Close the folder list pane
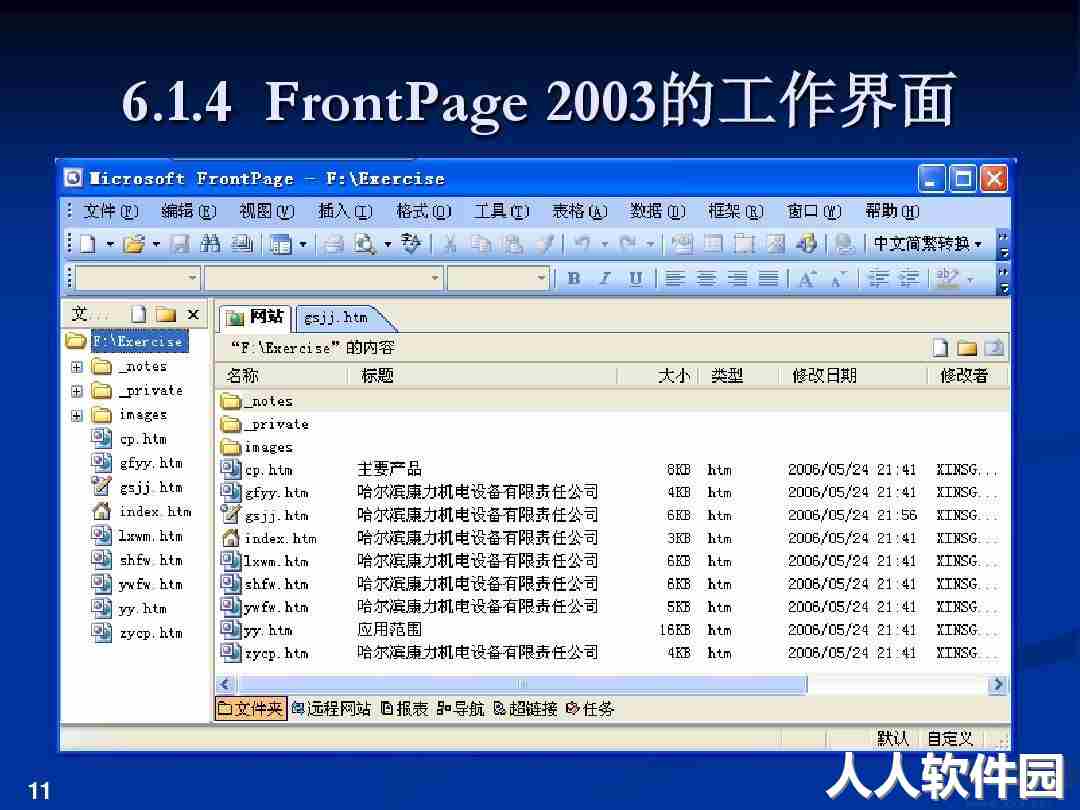Screen dimensions: 1080x810 click(x=194, y=315)
